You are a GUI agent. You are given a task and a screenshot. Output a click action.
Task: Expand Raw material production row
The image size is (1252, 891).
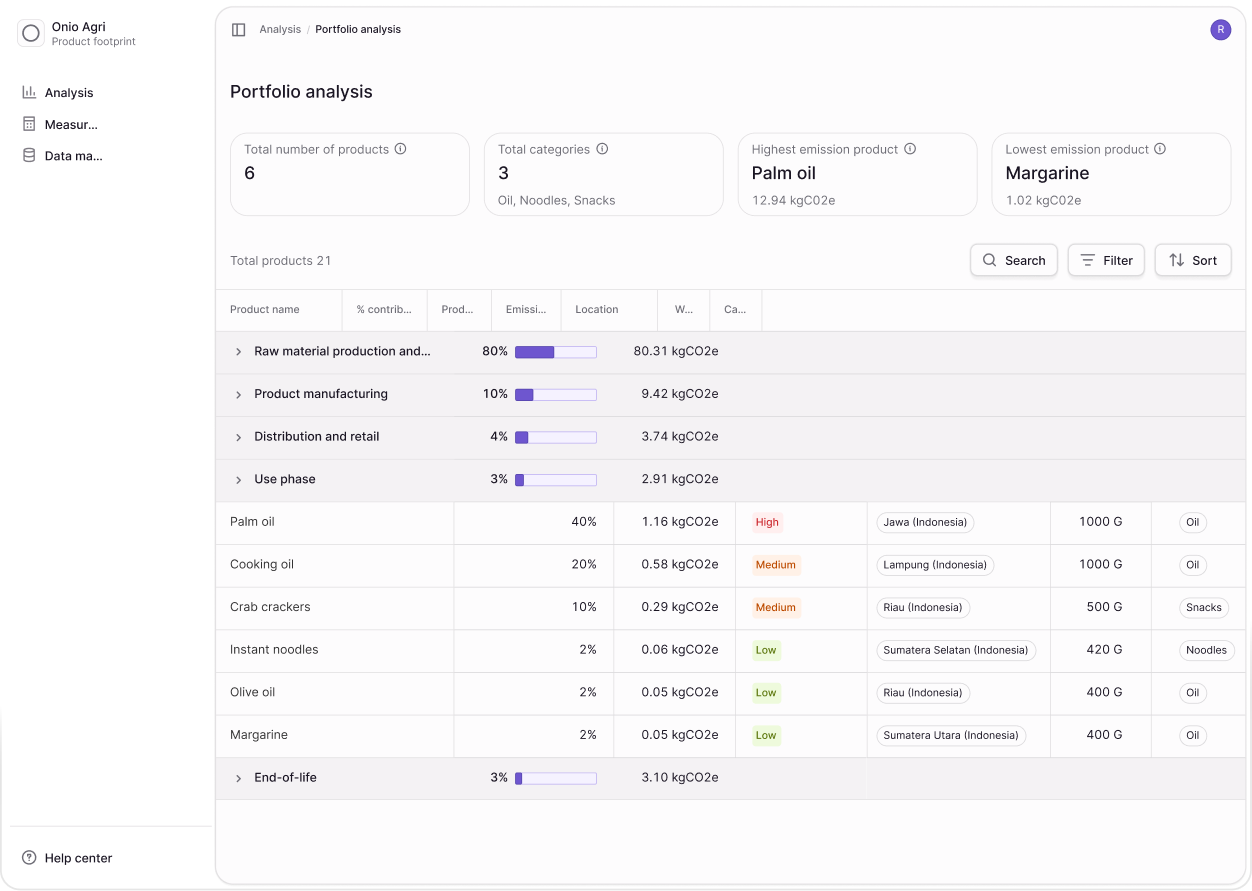pyautogui.click(x=238, y=352)
